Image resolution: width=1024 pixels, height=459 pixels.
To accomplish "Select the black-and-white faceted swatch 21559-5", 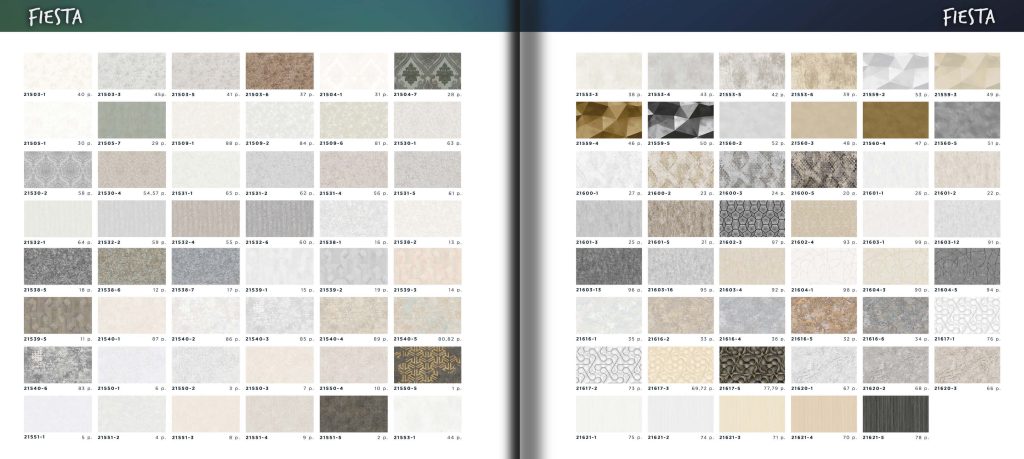I will click(x=681, y=119).
